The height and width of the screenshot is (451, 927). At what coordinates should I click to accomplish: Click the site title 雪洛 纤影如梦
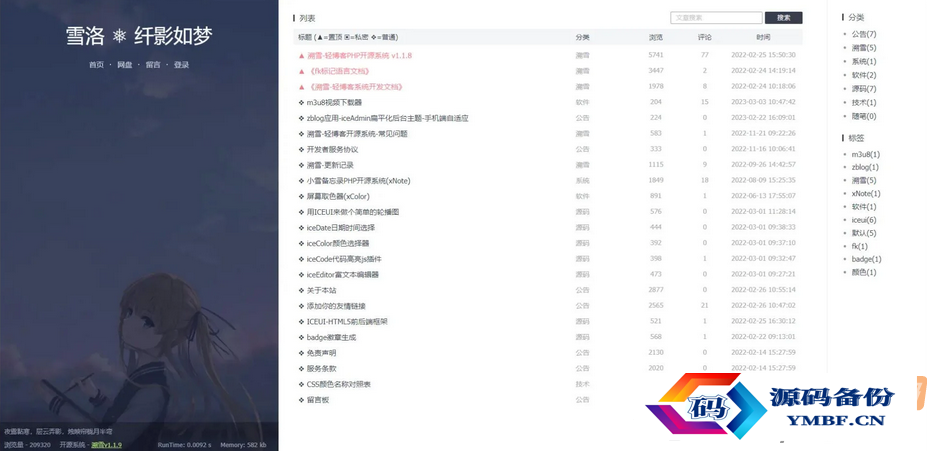pos(139,37)
